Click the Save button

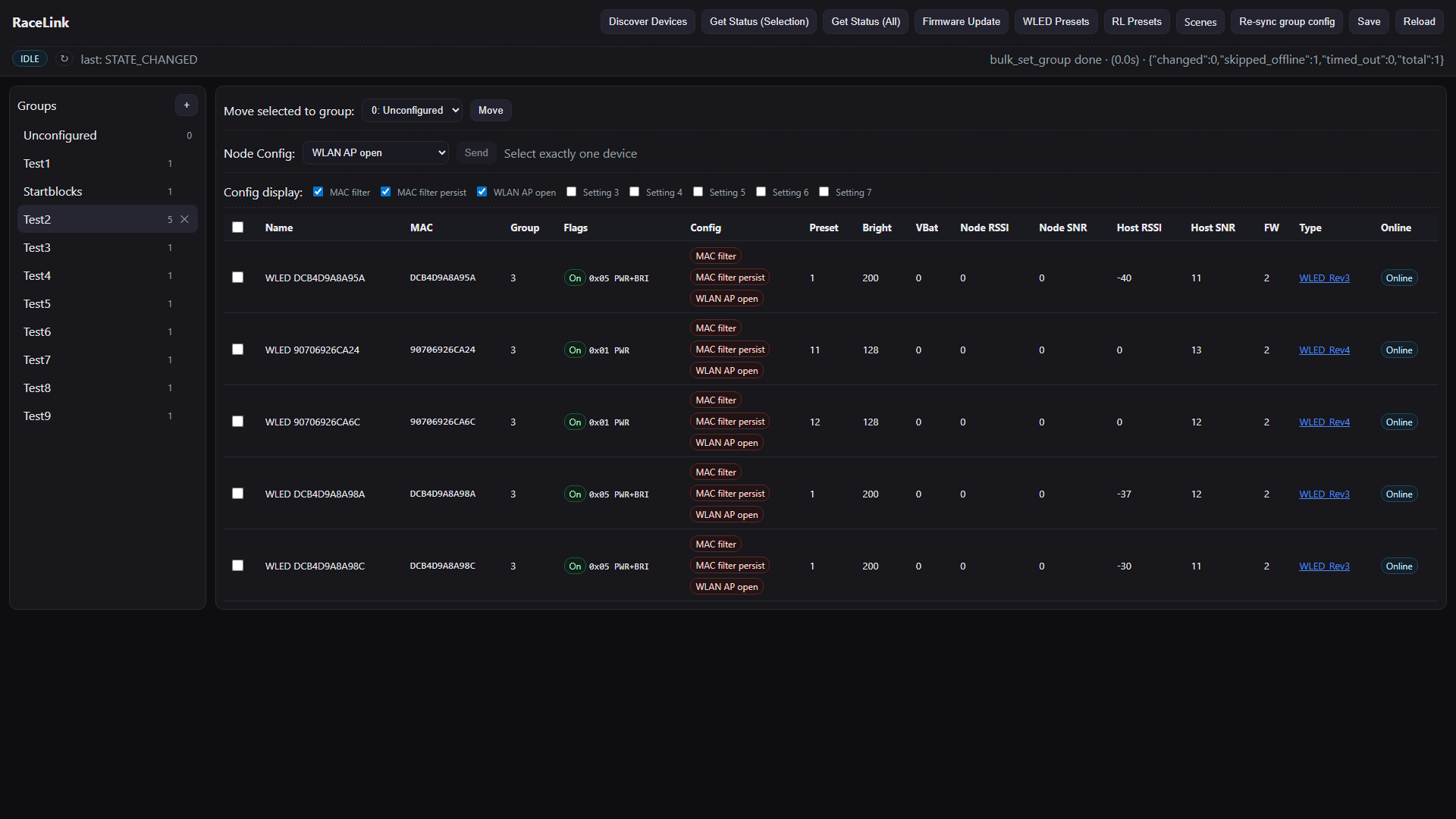point(1369,22)
